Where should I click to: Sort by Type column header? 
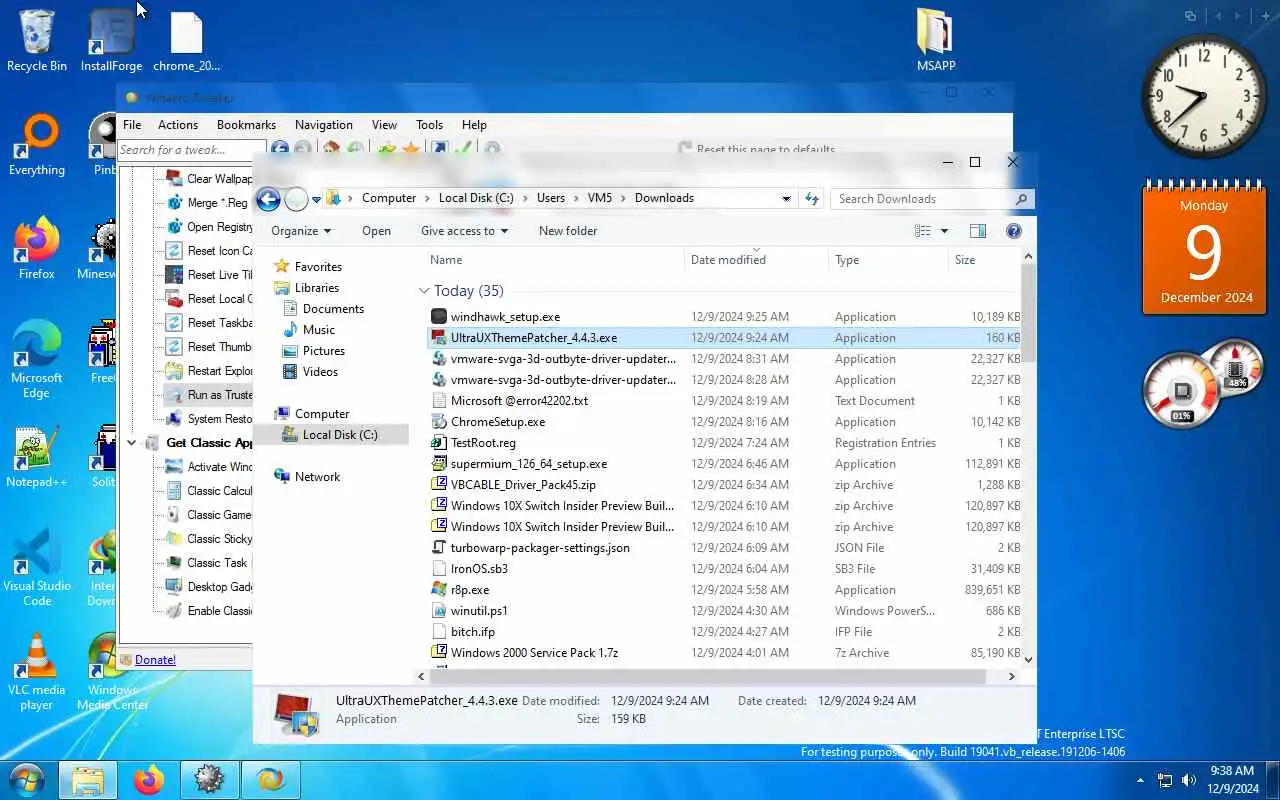(847, 260)
